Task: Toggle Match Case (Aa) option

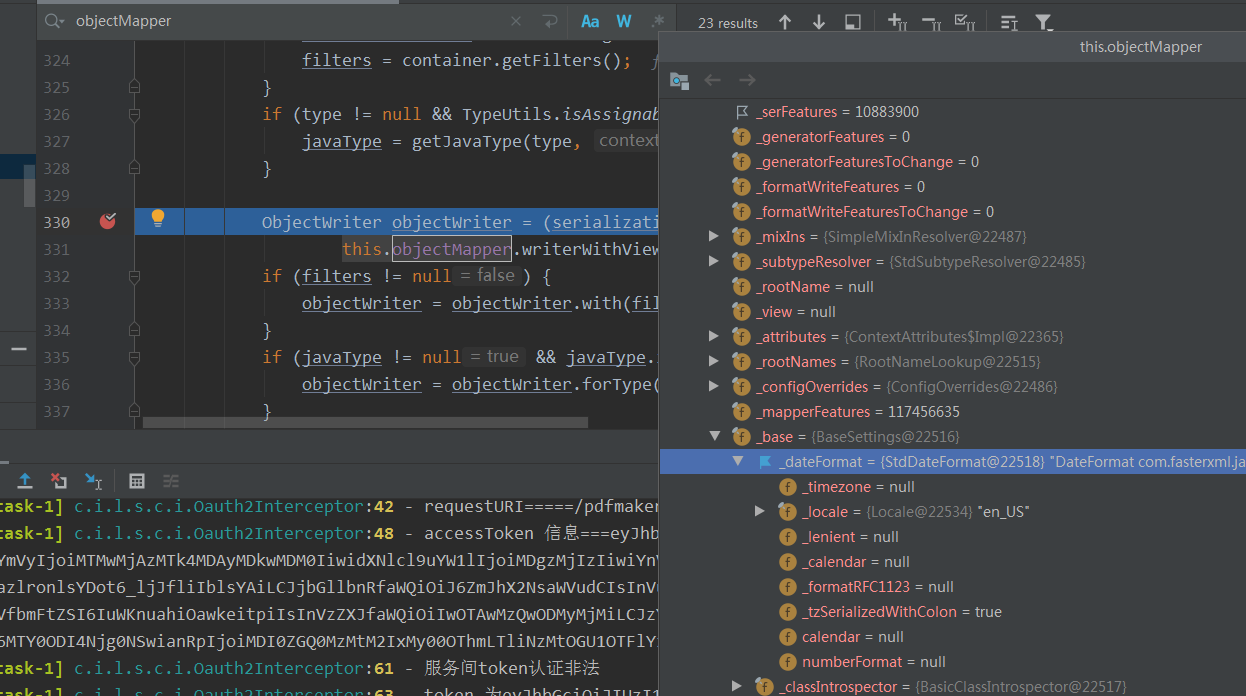Action: coord(590,21)
